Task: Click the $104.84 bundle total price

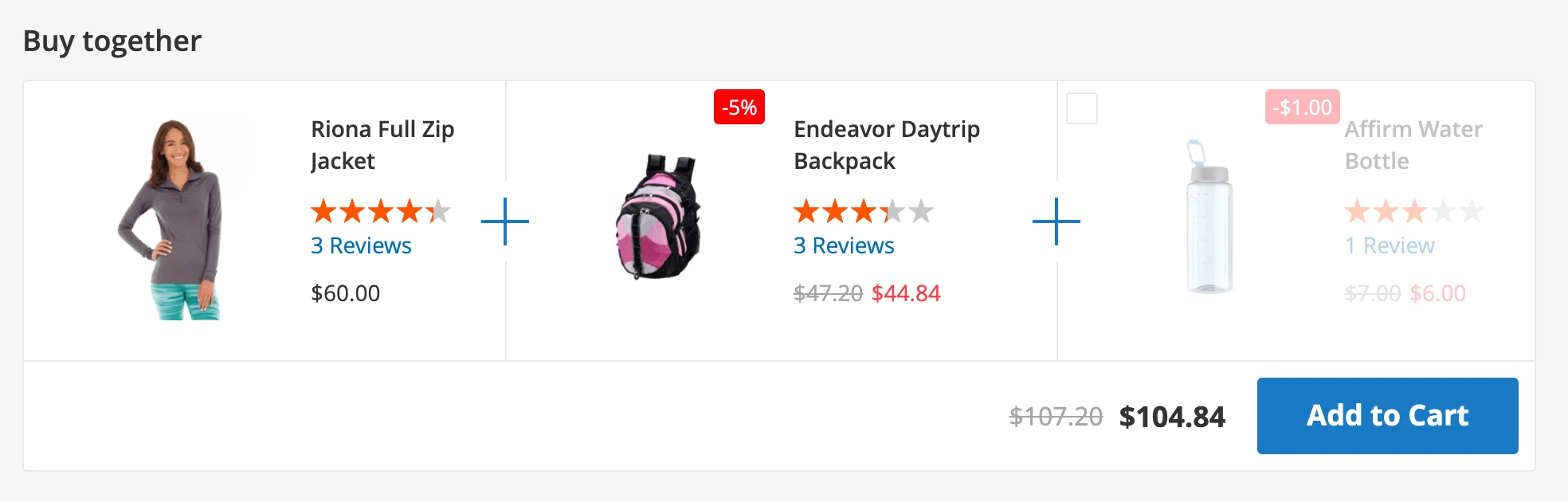Action: point(1172,415)
